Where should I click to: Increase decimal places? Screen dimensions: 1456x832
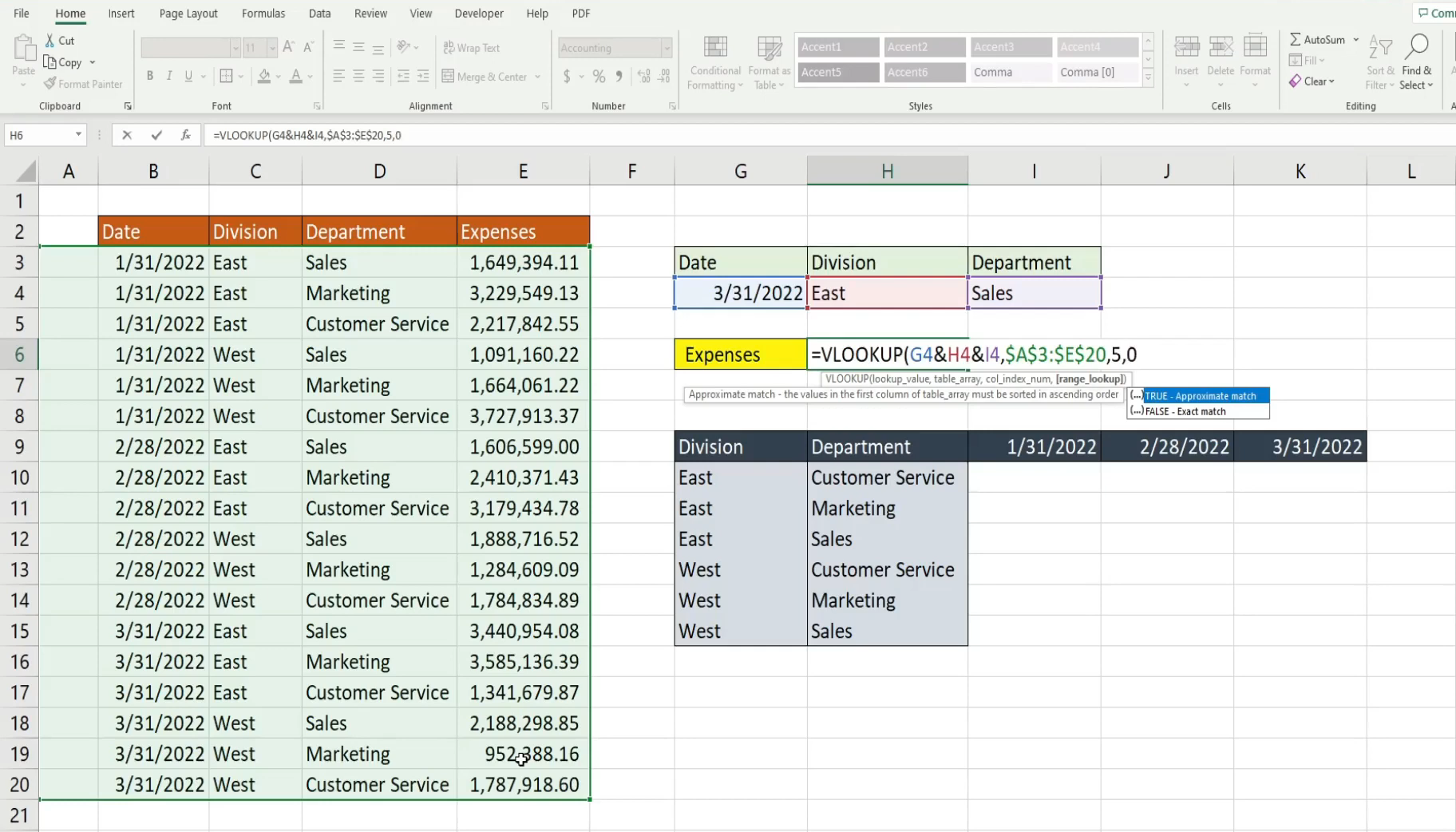(644, 77)
